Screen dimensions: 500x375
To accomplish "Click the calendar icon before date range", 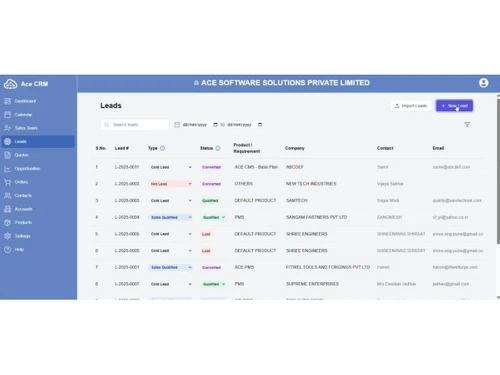I will (x=177, y=125).
